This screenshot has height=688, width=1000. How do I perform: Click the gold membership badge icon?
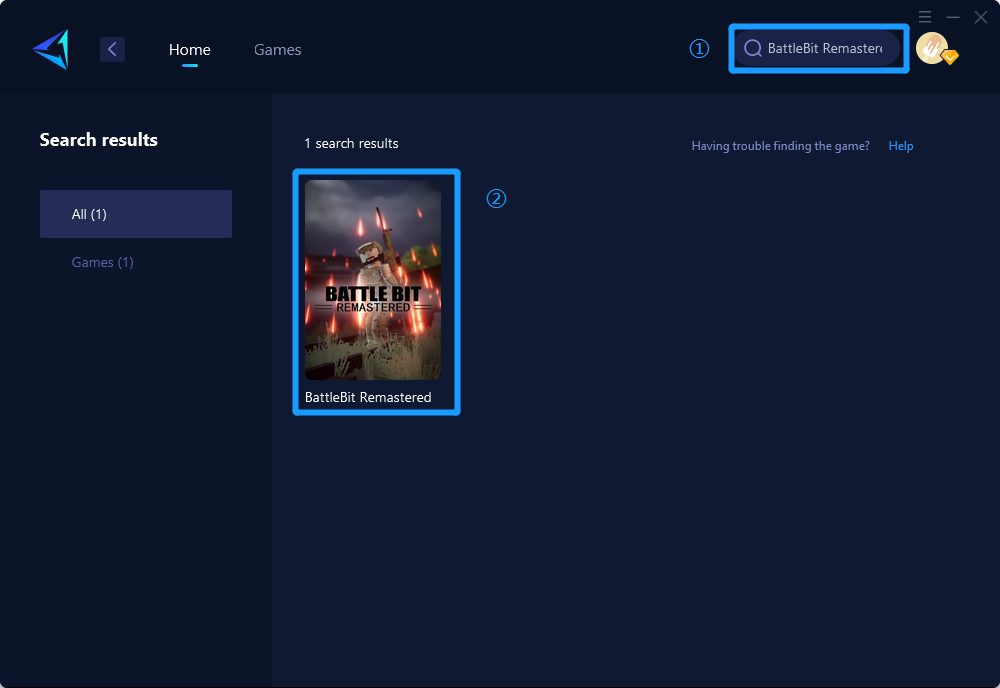point(950,57)
